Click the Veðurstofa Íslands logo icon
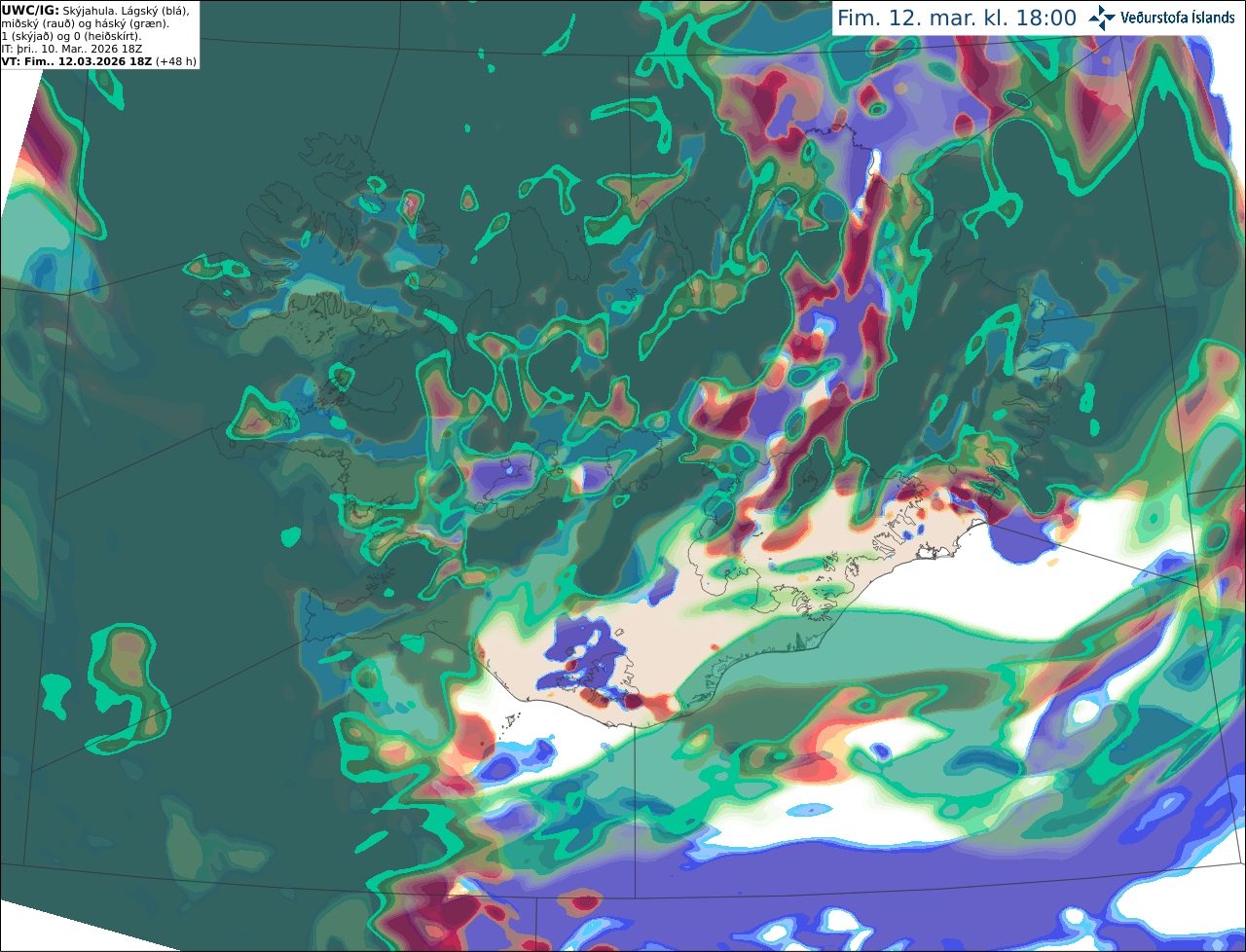Screen dimensions: 1246x952 coord(1102,18)
